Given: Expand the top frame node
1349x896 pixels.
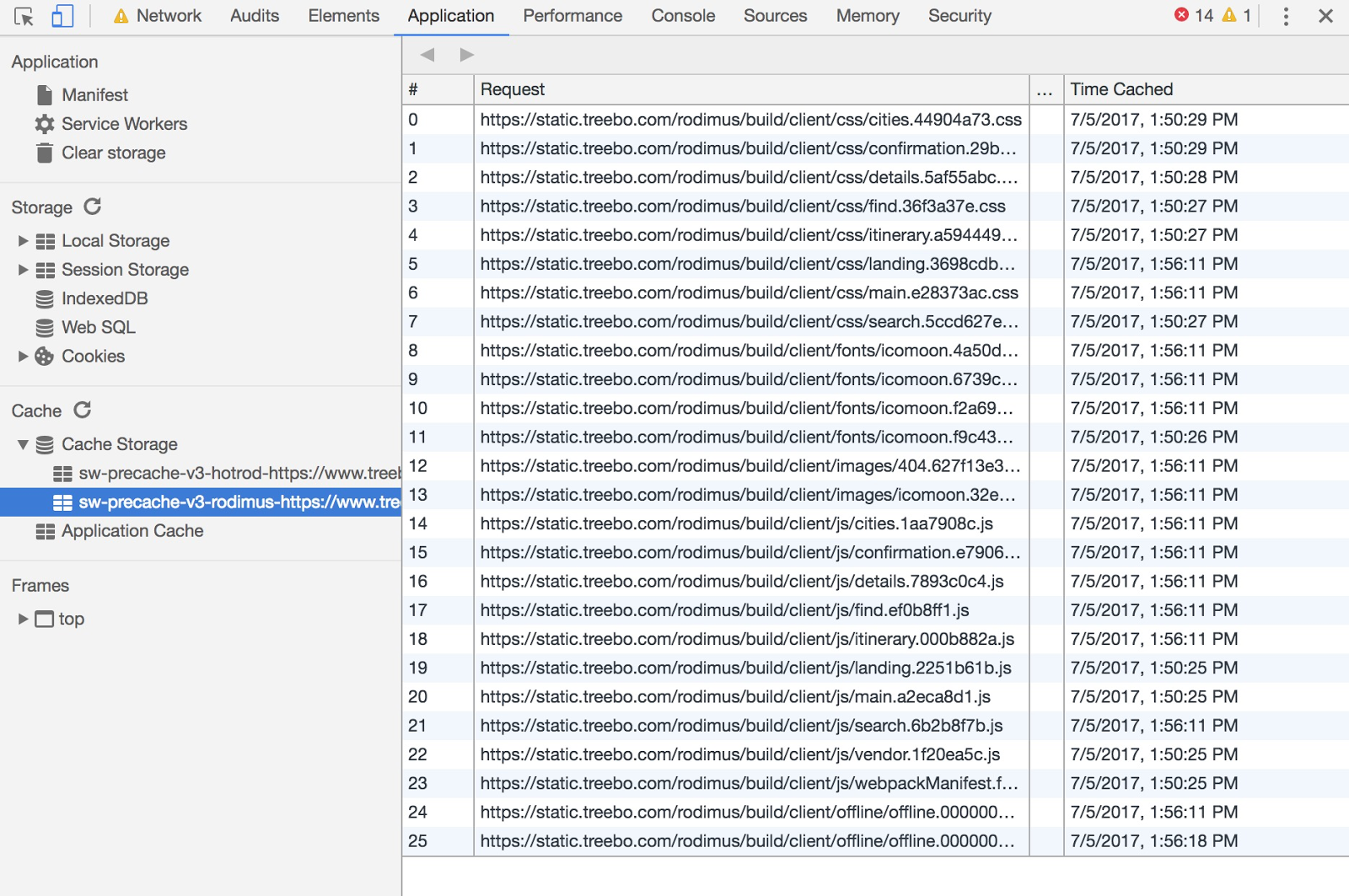Looking at the screenshot, I should [23, 619].
